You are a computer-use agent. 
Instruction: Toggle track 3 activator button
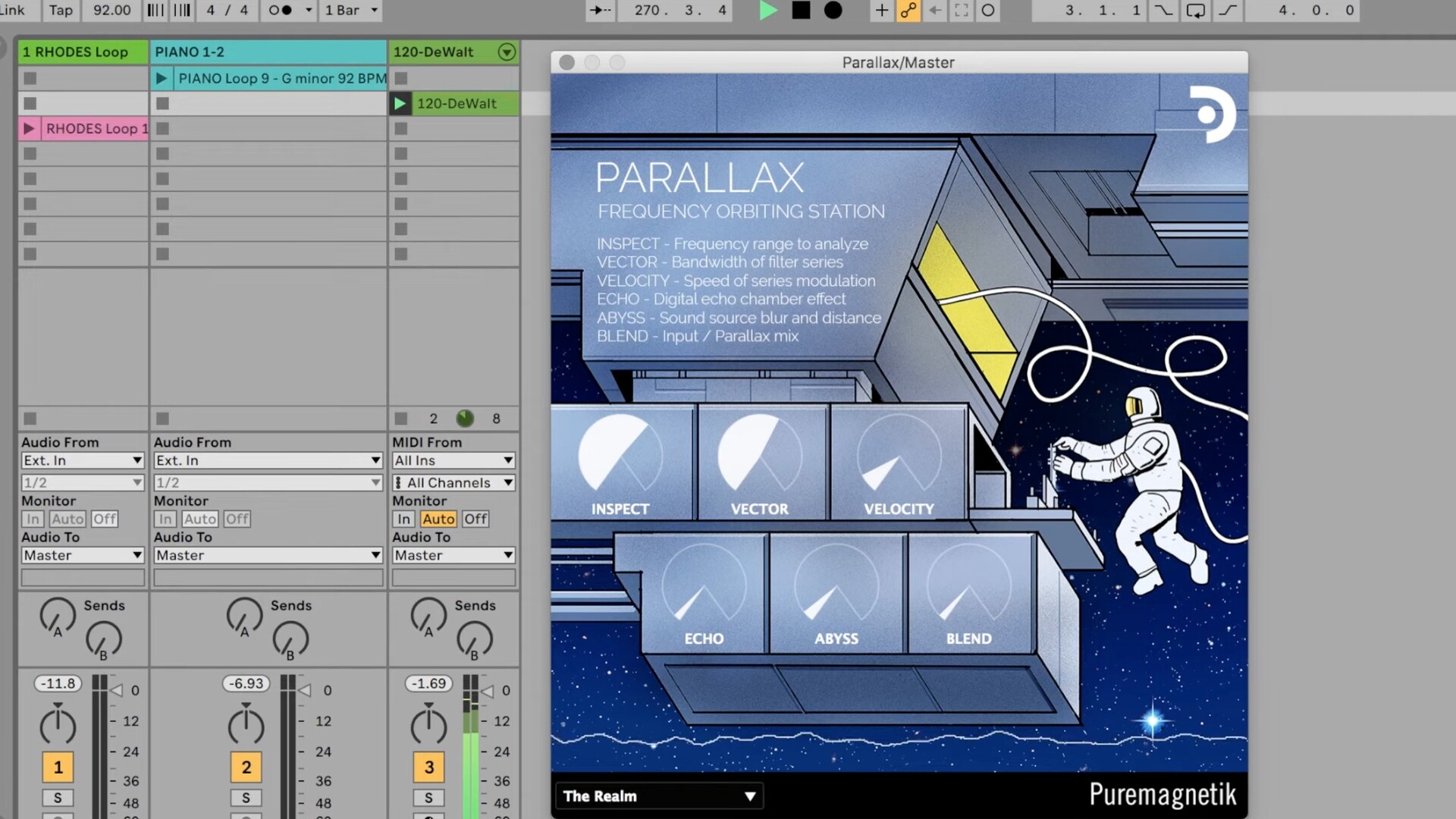[x=428, y=767]
